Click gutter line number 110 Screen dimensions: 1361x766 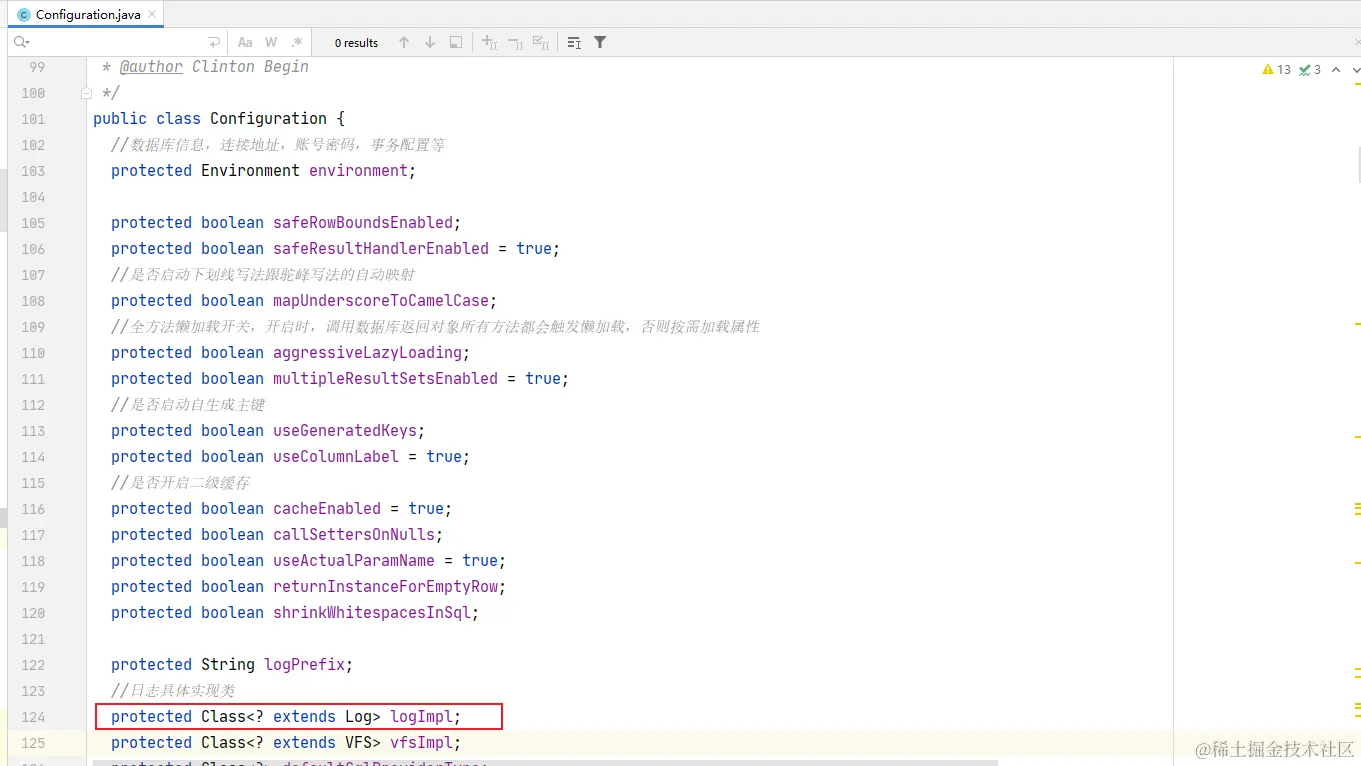pos(33,353)
